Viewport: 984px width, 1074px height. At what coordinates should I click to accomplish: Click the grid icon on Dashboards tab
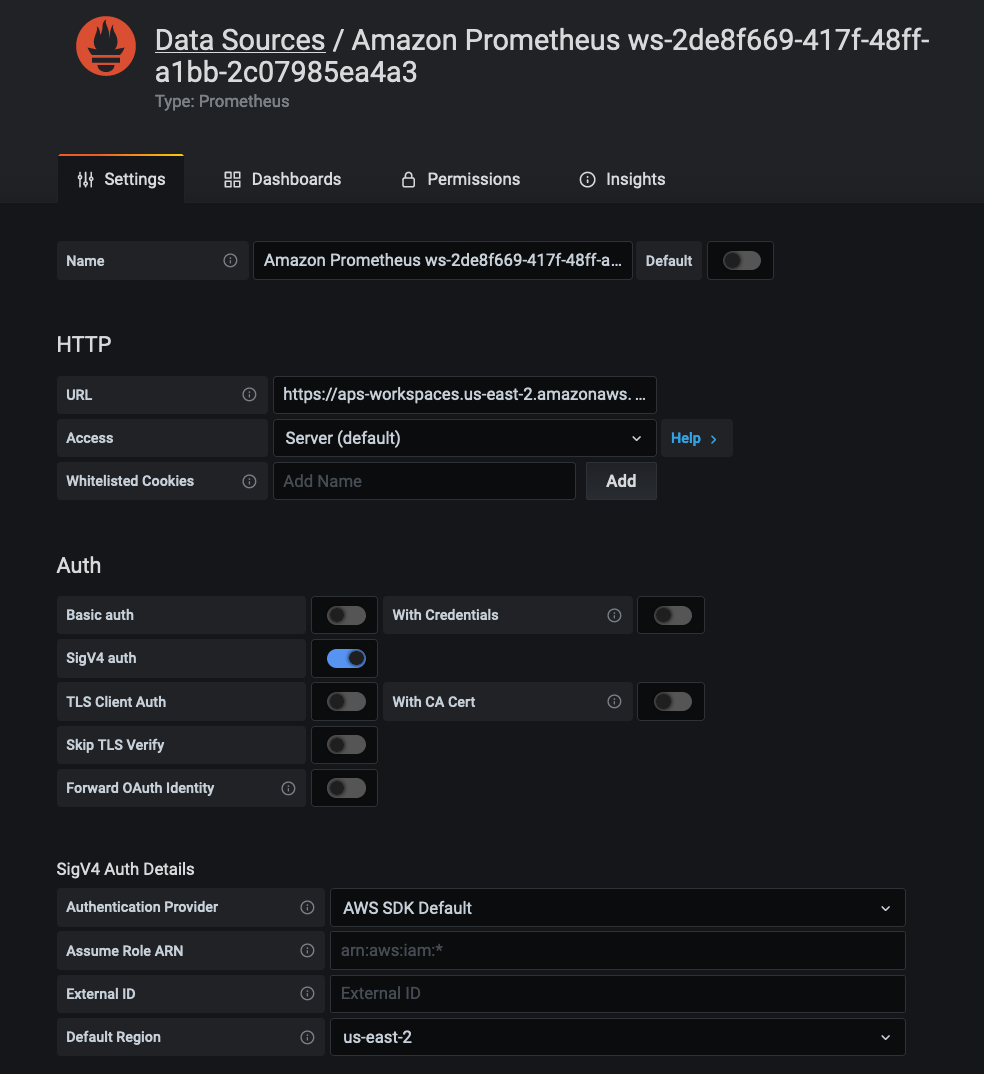pyautogui.click(x=232, y=179)
